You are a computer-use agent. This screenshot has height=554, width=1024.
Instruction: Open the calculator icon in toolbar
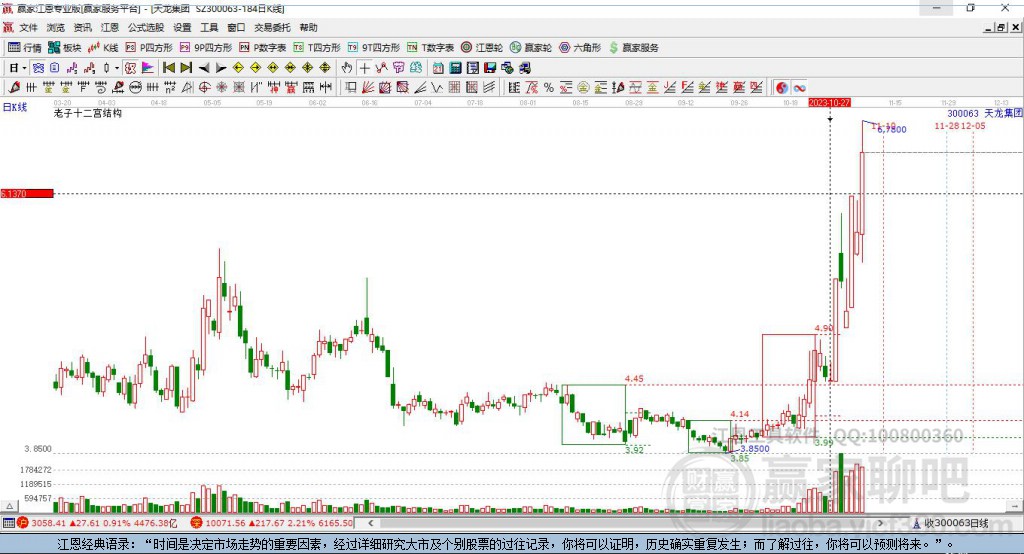455,68
